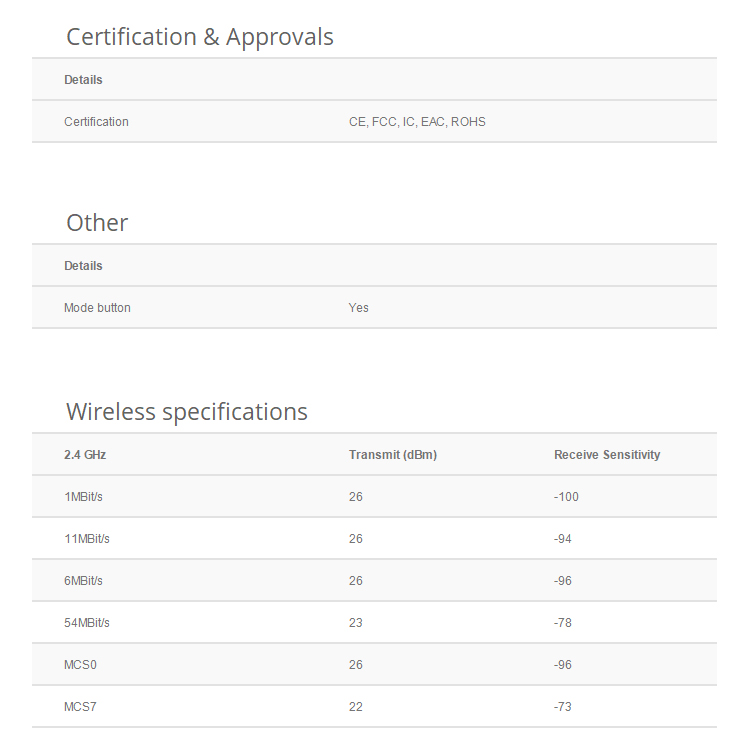The image size is (750, 736).
Task: Select the 6MBit/s row label
Action: 83,581
